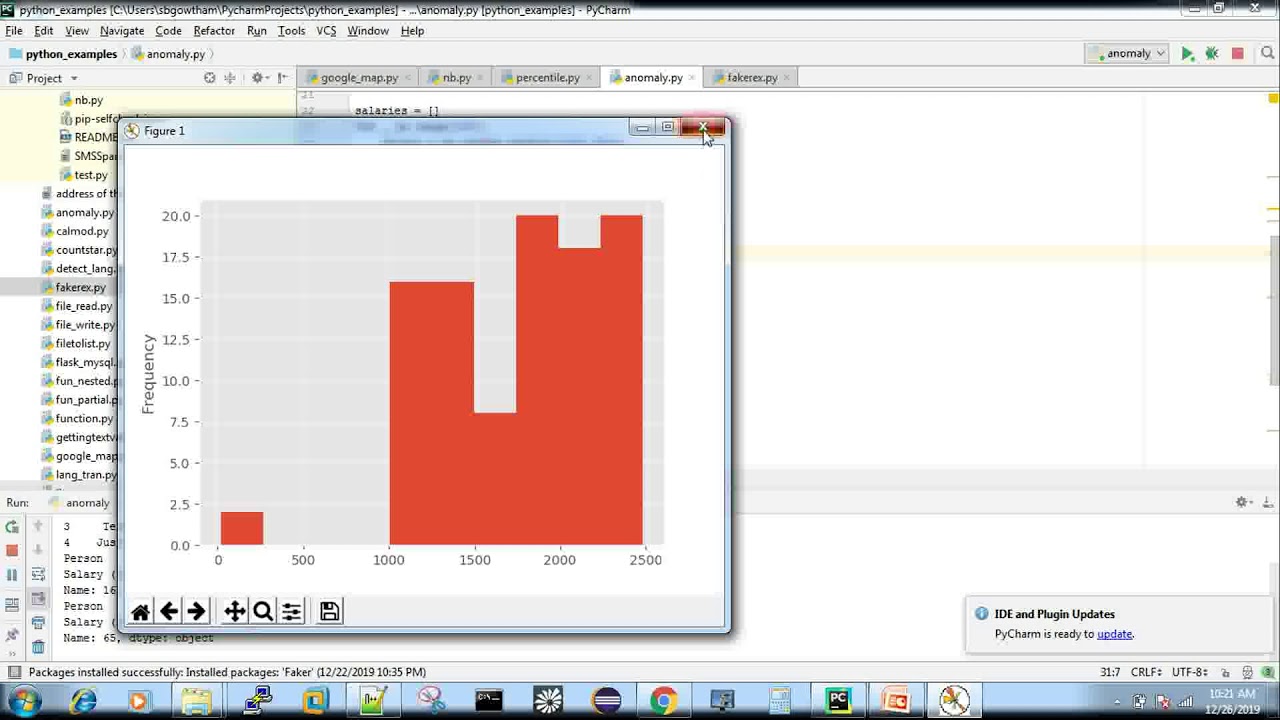Image resolution: width=1280 pixels, height=720 pixels.
Task: Select the Zoom to rectangle tool
Action: 263,612
